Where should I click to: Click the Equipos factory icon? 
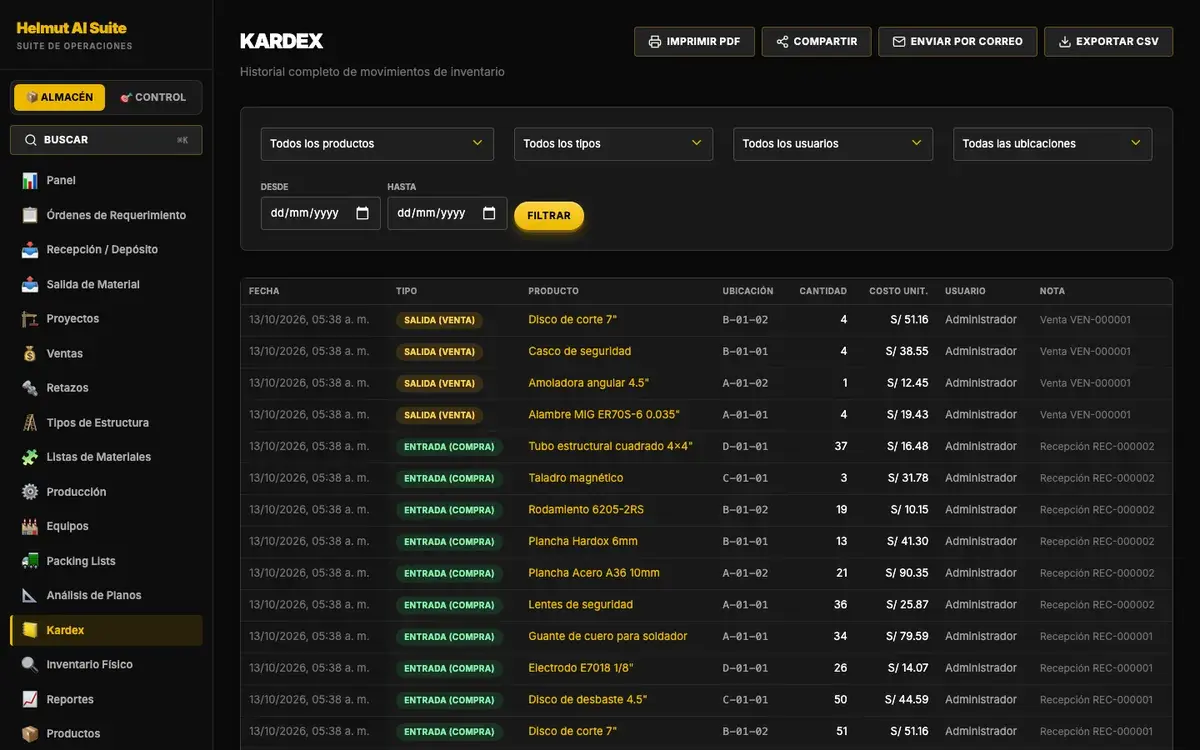click(x=29, y=526)
